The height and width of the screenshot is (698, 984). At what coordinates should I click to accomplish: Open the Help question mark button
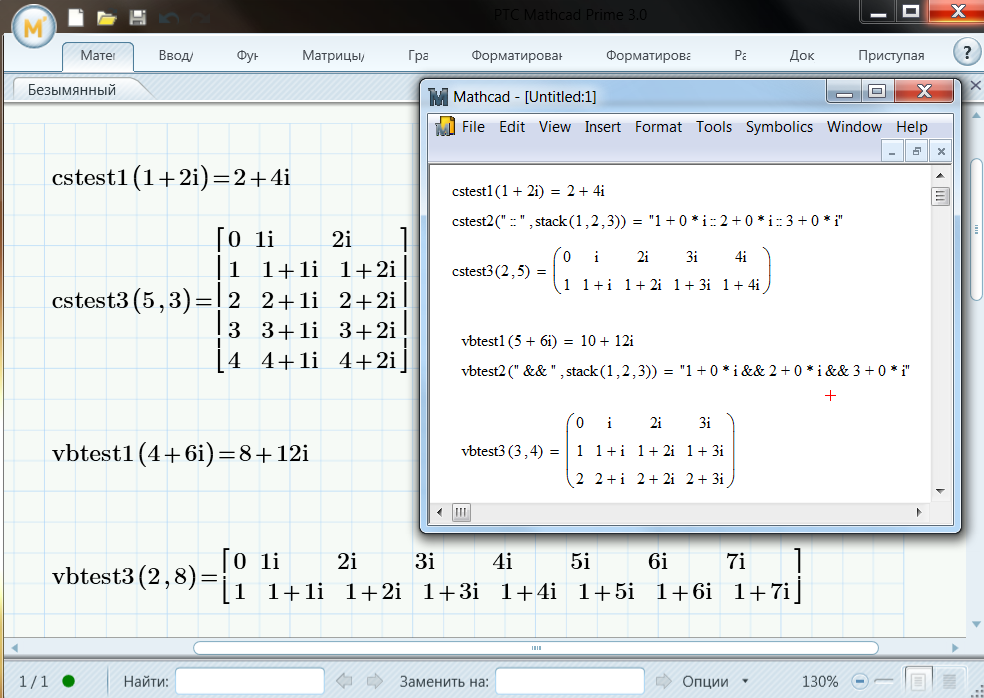pyautogui.click(x=965, y=54)
